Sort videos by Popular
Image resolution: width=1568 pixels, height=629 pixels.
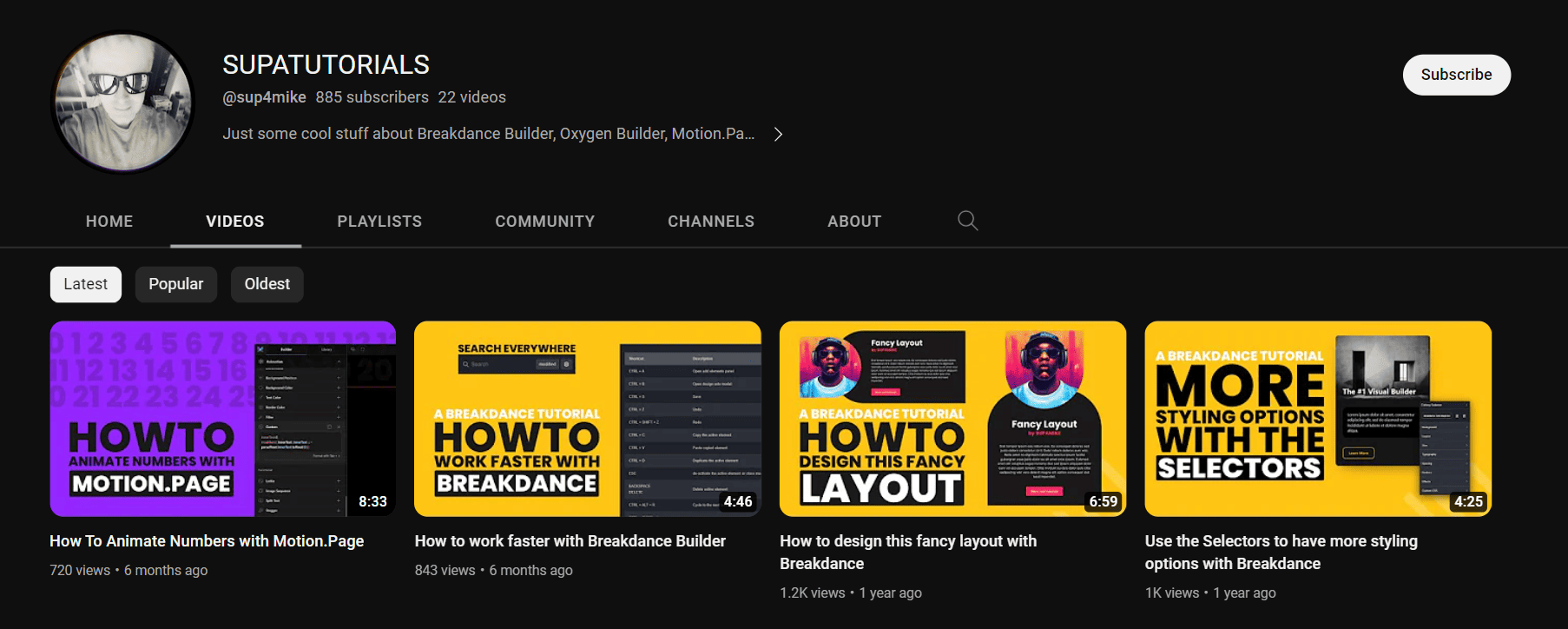pyautogui.click(x=175, y=284)
